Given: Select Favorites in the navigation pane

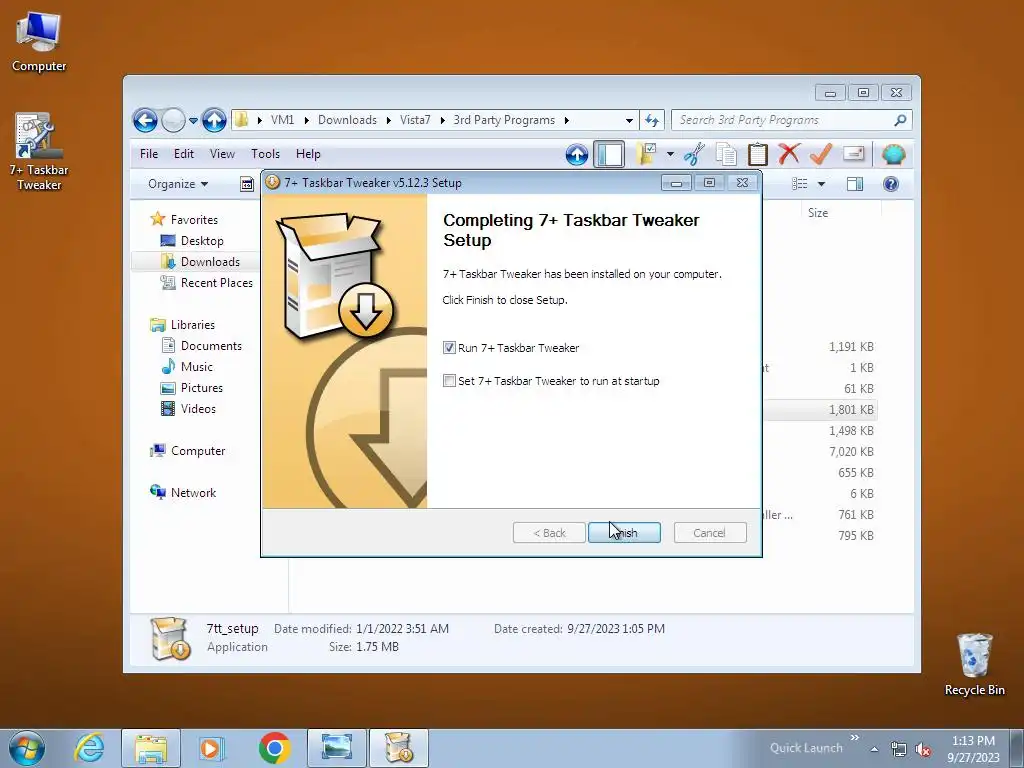Looking at the screenshot, I should [194, 220].
